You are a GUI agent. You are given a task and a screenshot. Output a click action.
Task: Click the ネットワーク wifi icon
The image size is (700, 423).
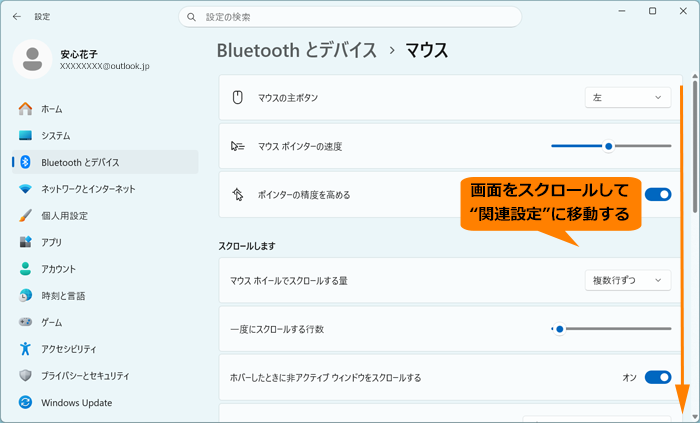coord(25,189)
